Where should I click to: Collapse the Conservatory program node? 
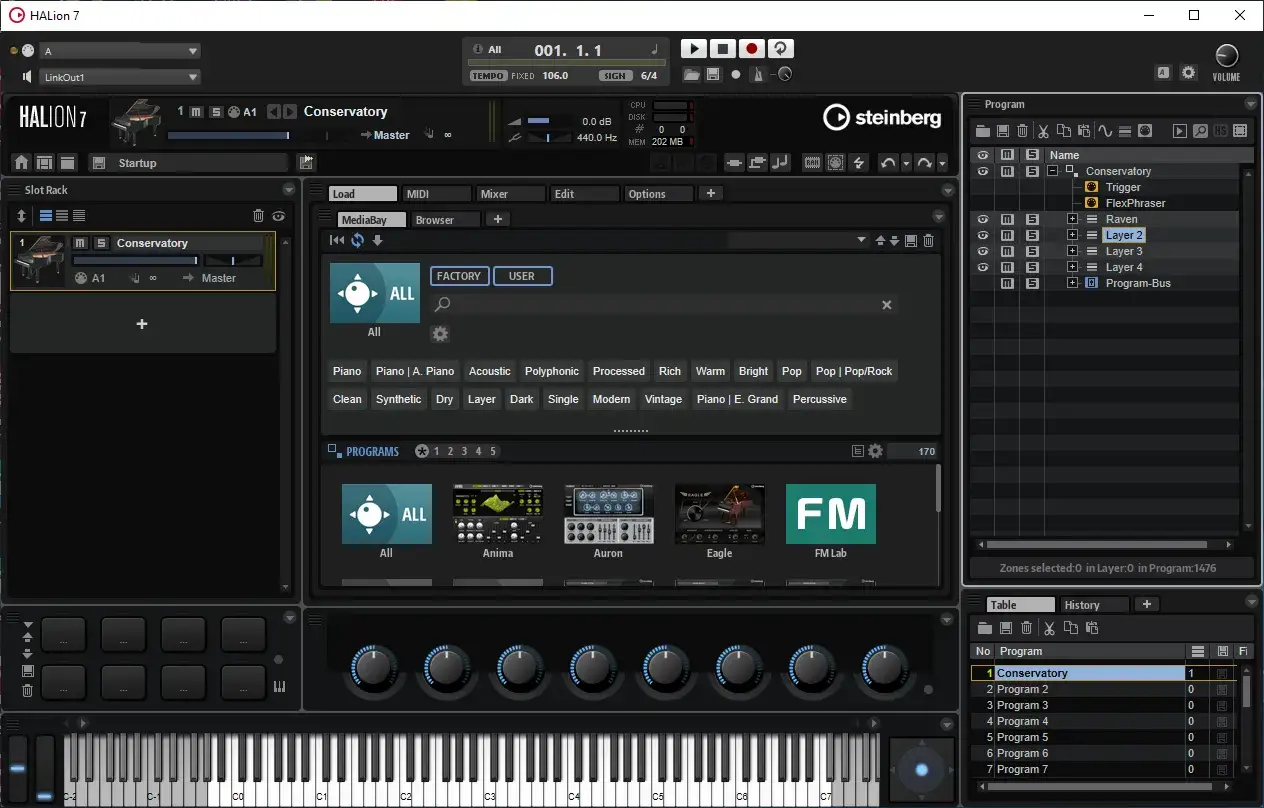click(1053, 171)
